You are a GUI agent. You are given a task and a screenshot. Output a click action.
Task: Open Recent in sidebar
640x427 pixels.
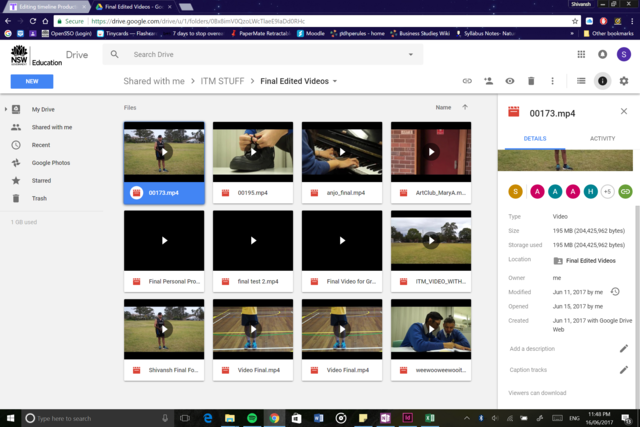(41, 145)
